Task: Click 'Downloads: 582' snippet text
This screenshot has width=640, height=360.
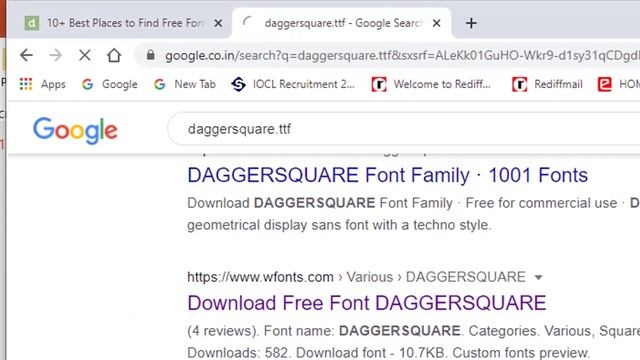Action: 238,352
